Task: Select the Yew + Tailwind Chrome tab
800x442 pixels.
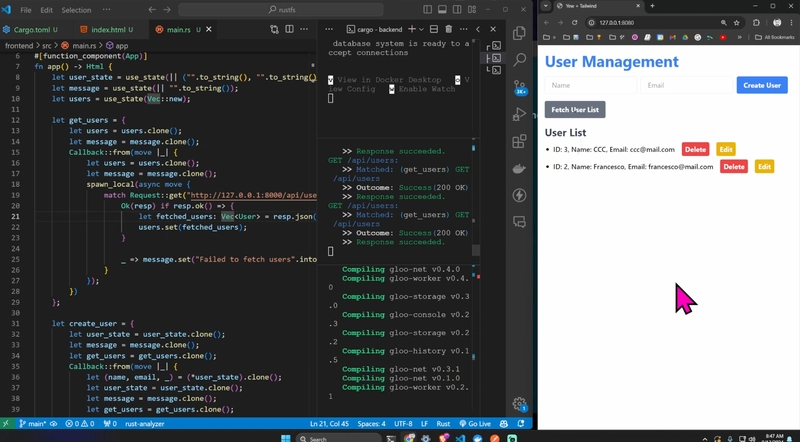Action: [598, 6]
